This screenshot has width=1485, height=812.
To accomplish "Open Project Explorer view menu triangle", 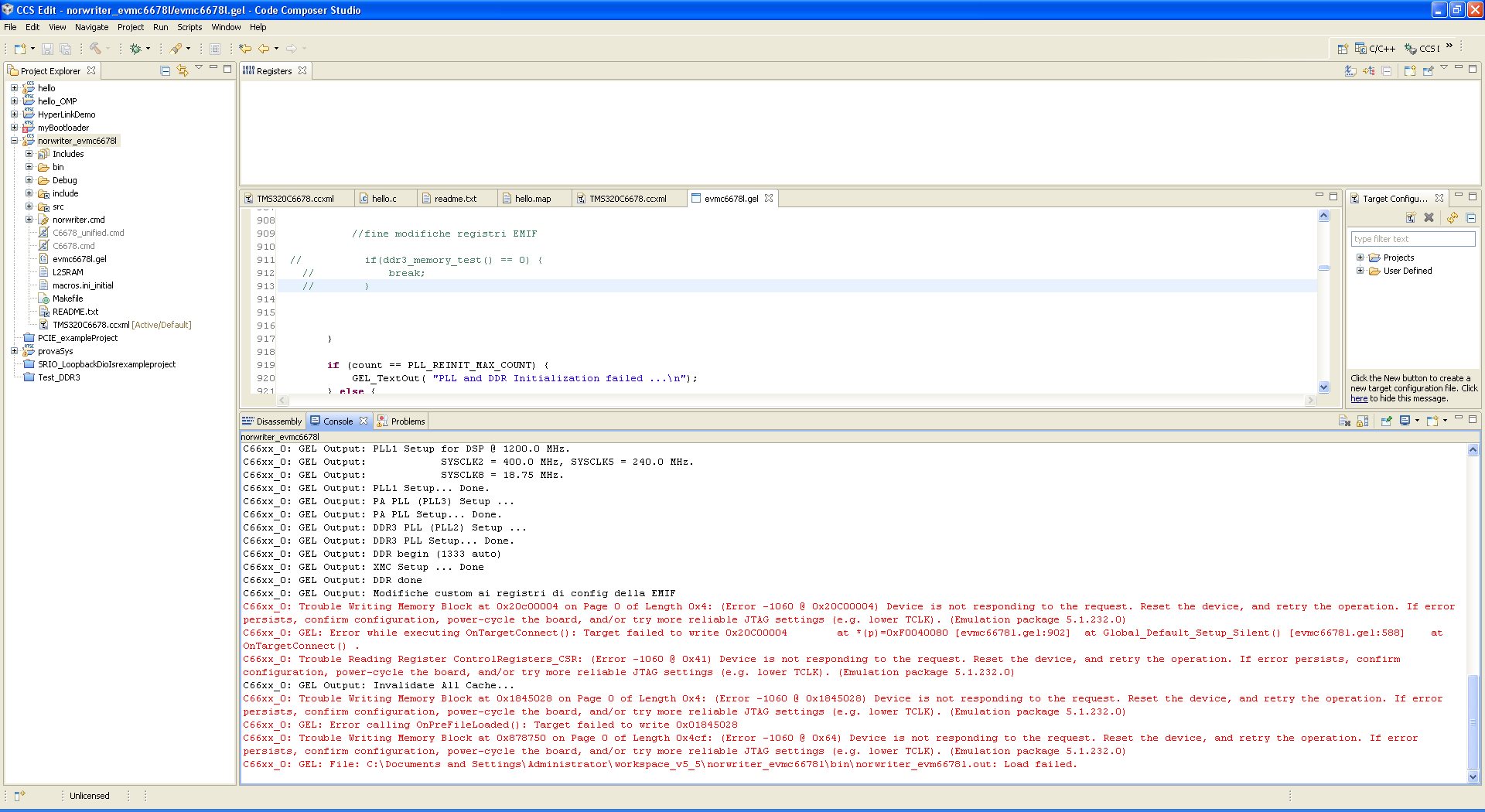I will [x=199, y=68].
